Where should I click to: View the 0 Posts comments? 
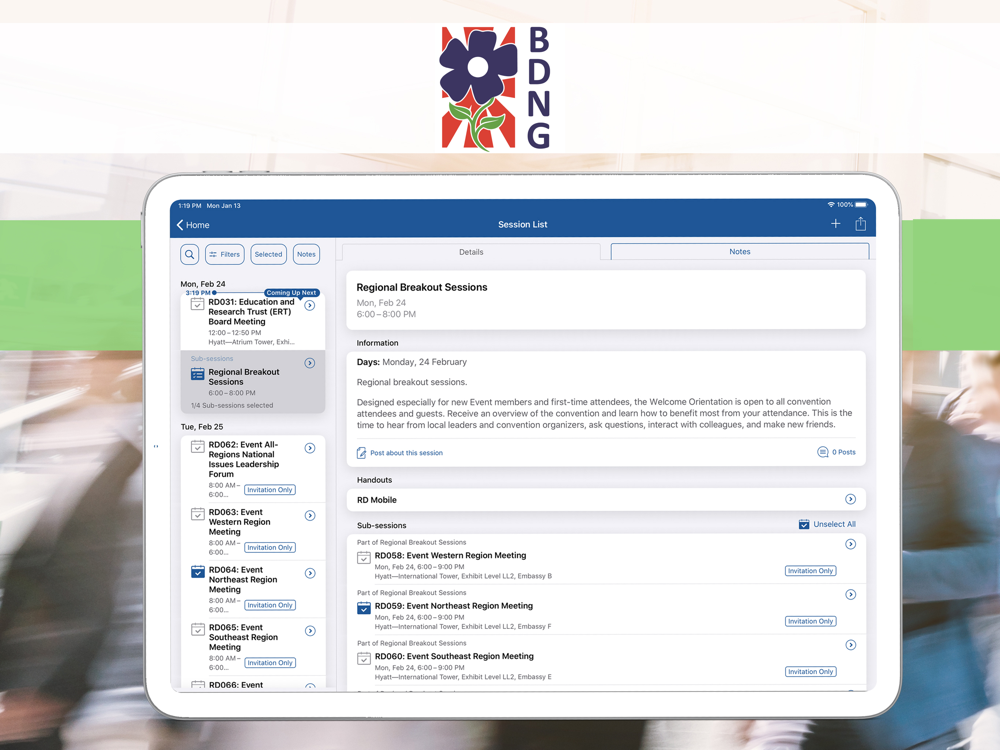pyautogui.click(x=837, y=452)
